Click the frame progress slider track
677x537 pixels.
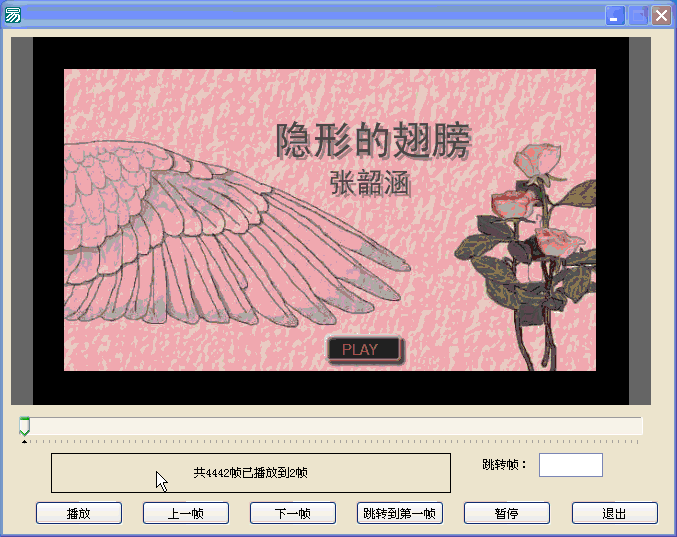(x=331, y=426)
